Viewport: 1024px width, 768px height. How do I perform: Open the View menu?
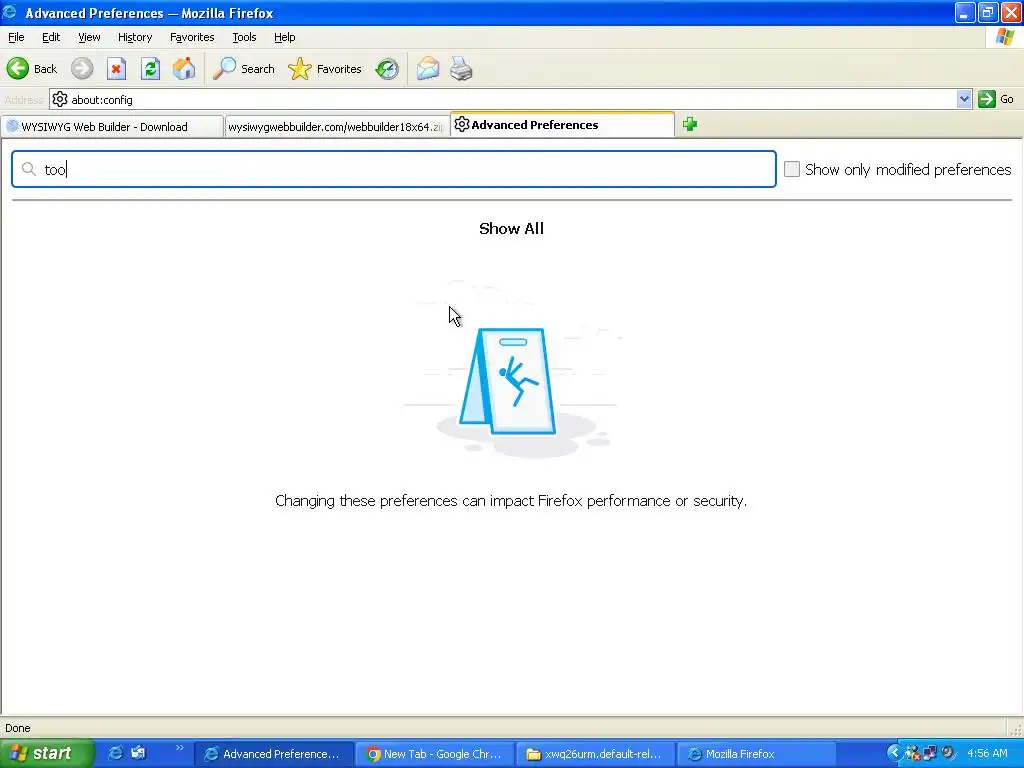[89, 37]
